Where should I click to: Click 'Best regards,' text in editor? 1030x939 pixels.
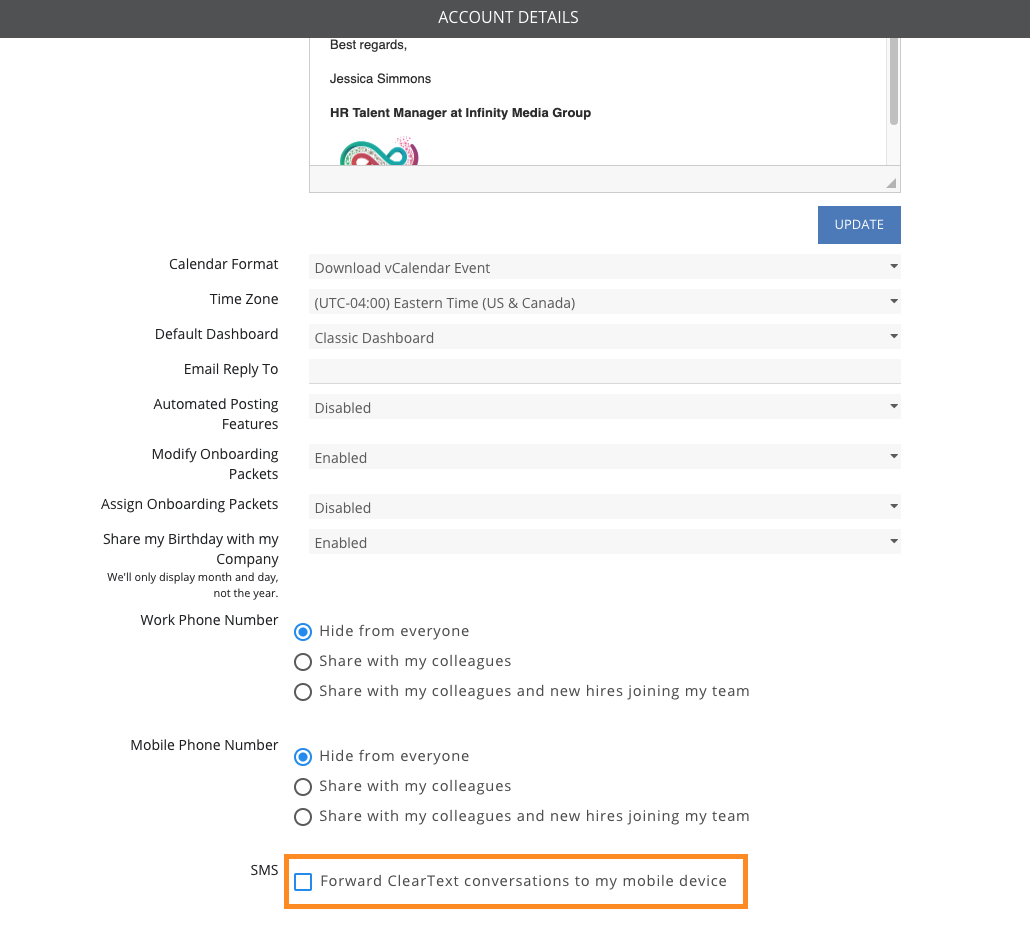point(369,45)
